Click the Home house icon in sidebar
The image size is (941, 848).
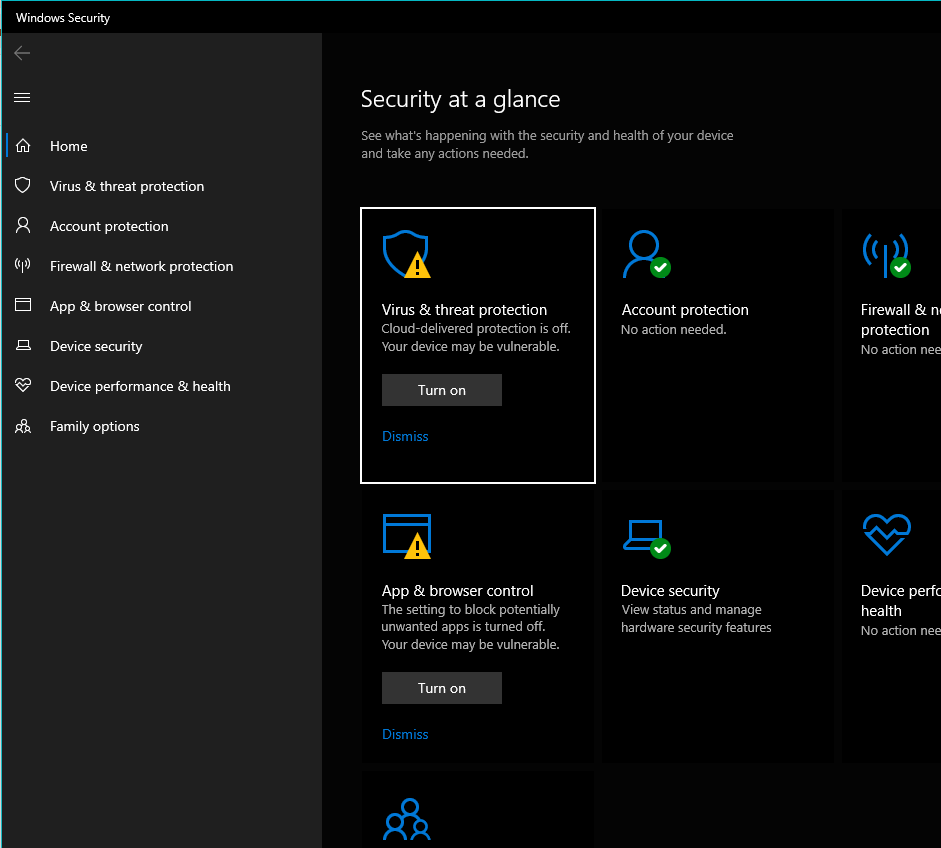23,146
